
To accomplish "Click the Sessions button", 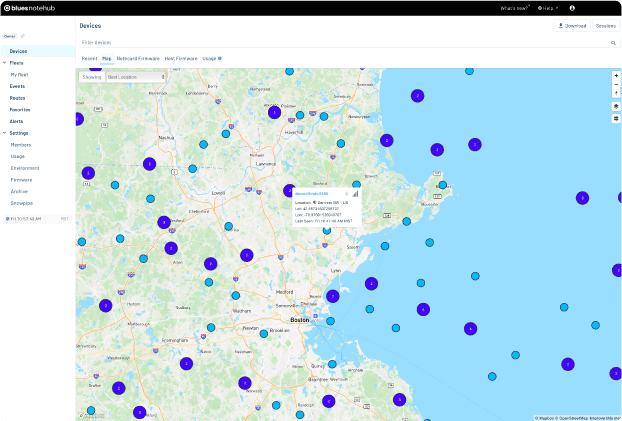I will 605,25.
